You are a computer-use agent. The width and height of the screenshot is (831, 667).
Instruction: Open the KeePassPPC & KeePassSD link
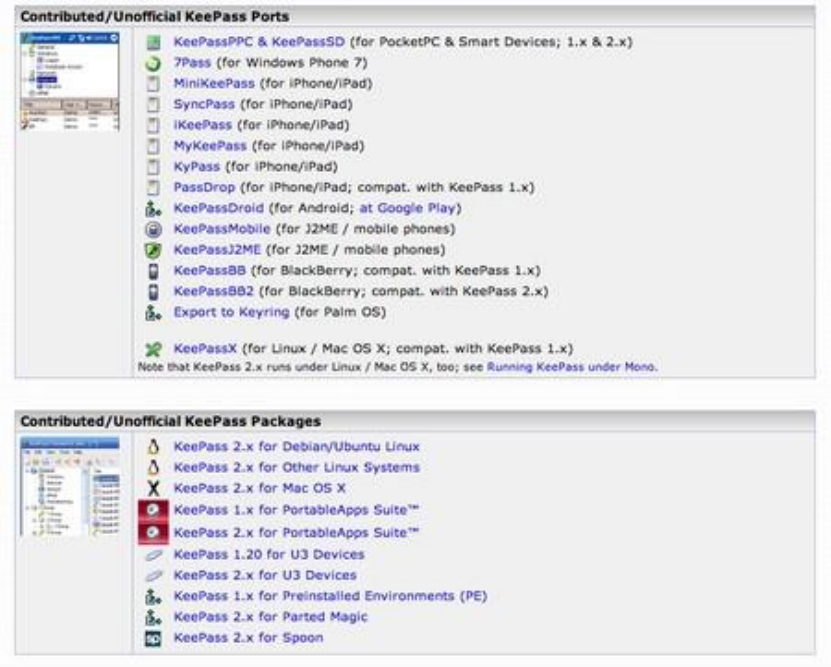tap(259, 41)
